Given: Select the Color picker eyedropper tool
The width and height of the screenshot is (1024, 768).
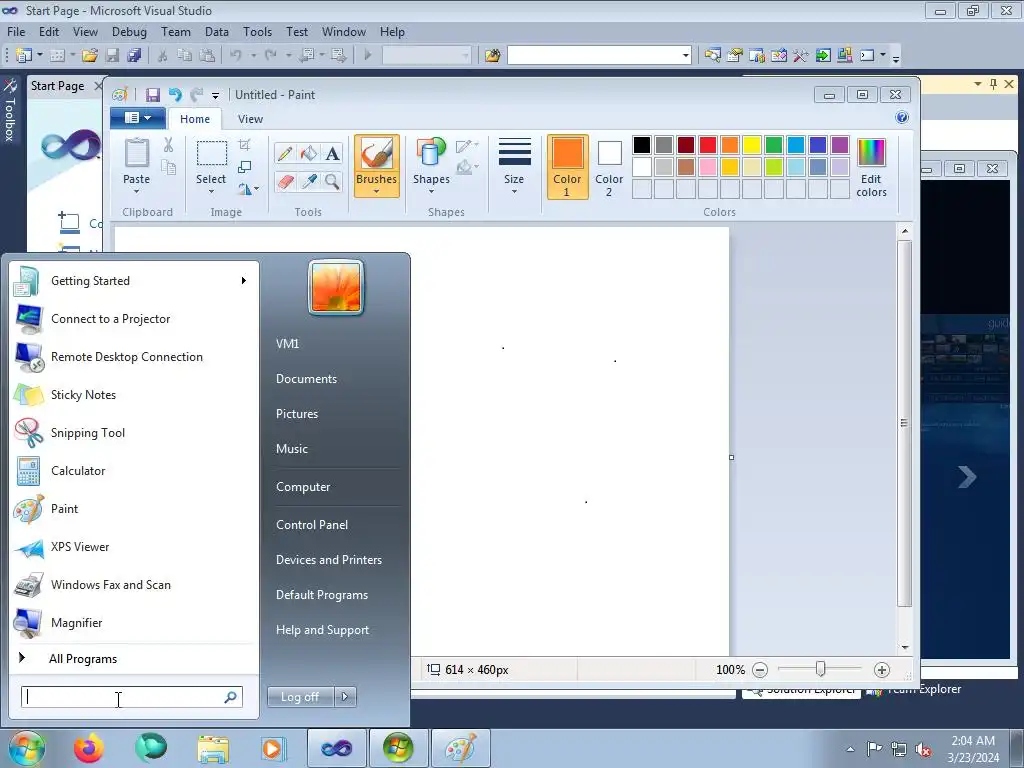Looking at the screenshot, I should point(308,181).
